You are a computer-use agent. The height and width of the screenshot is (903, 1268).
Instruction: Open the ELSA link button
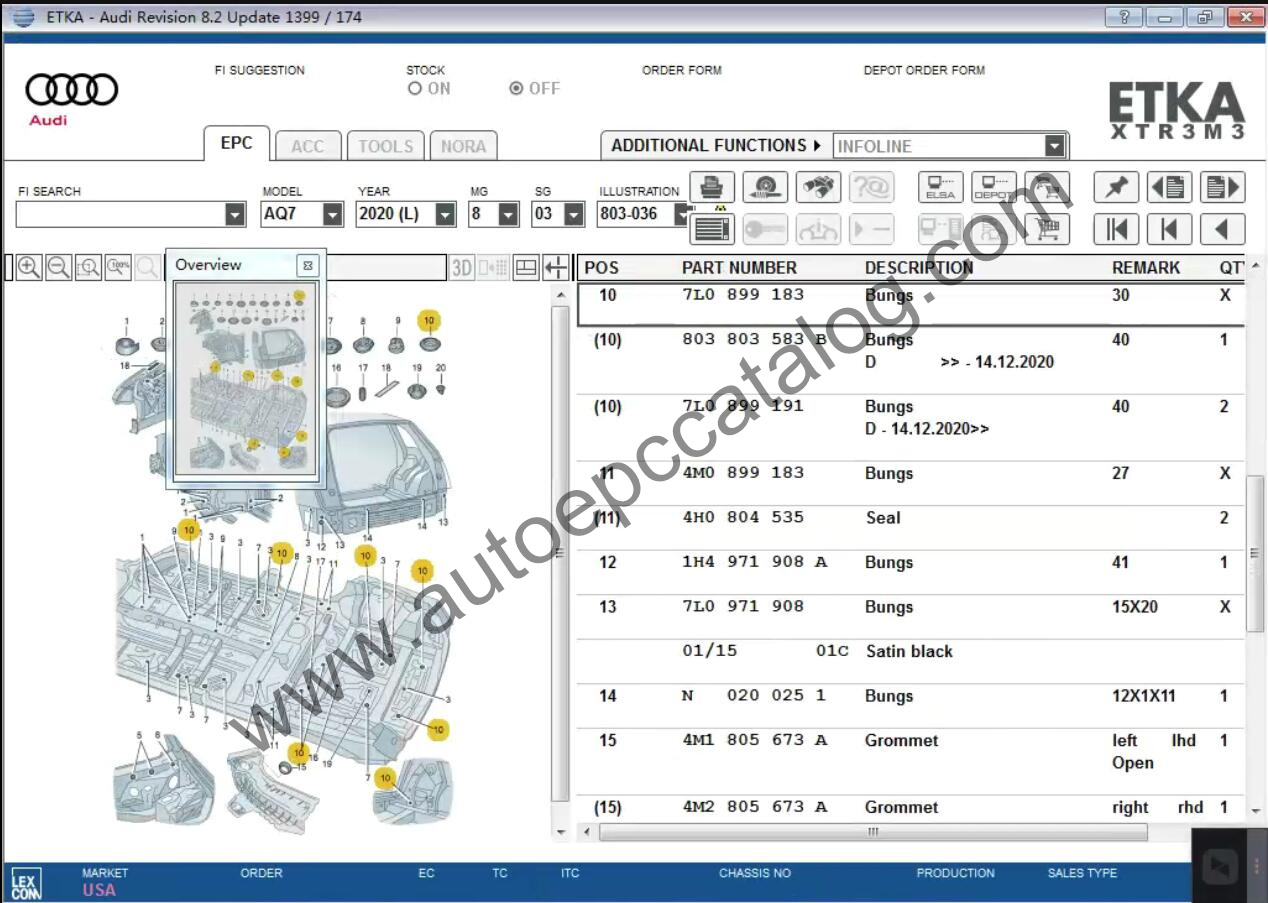click(941, 187)
